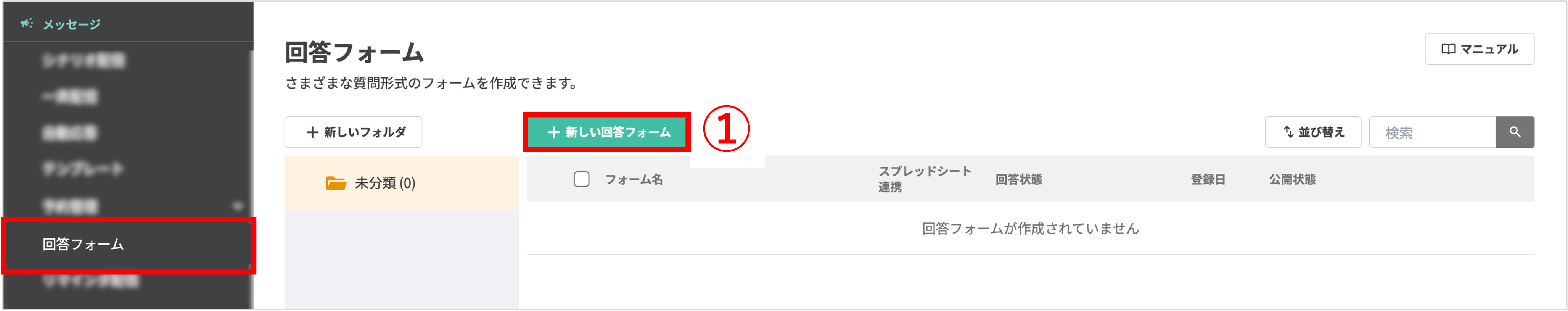
Task: Click the book icon on マニュアル button
Action: click(x=1448, y=49)
